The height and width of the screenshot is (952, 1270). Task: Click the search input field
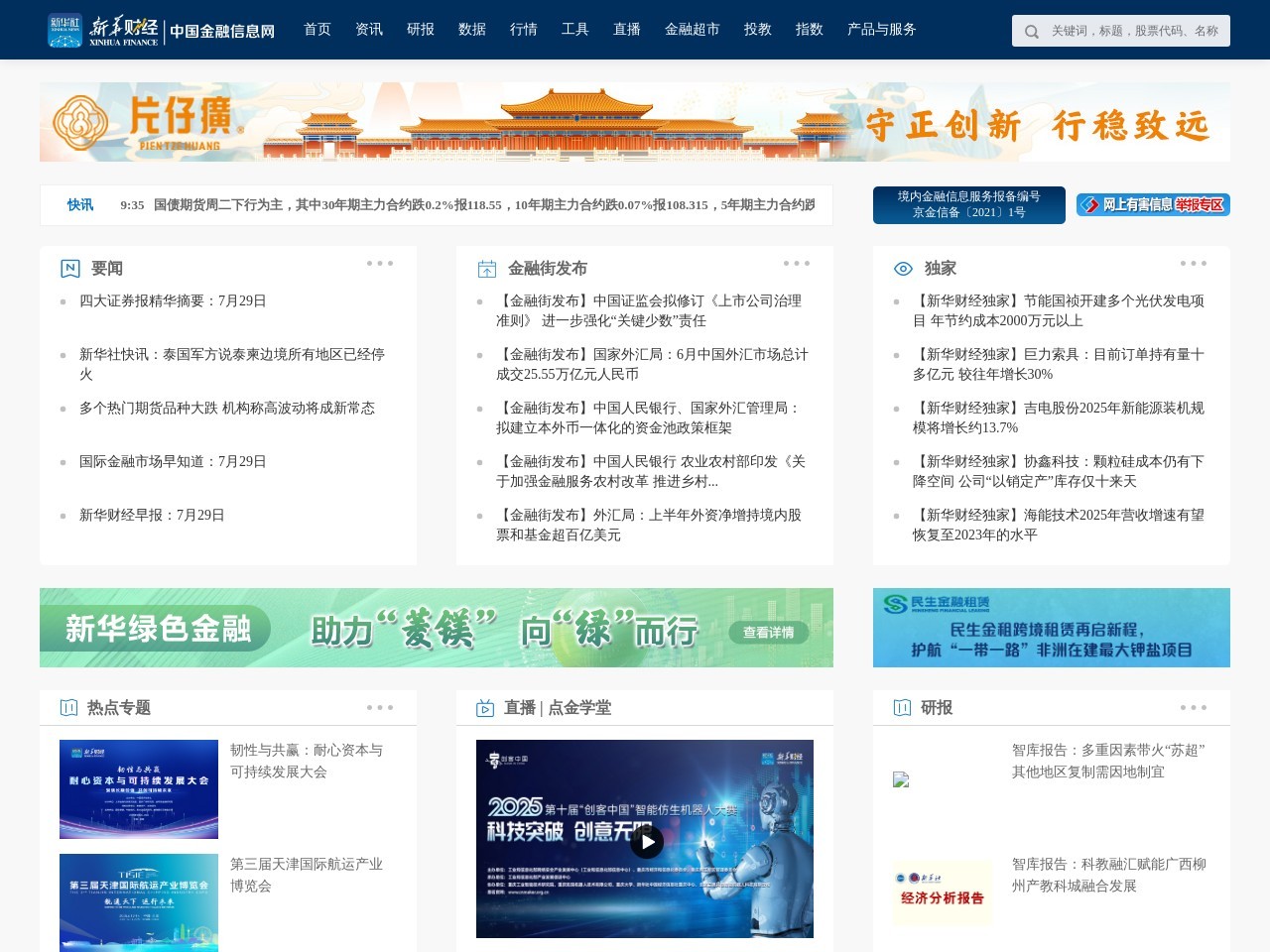(1131, 31)
